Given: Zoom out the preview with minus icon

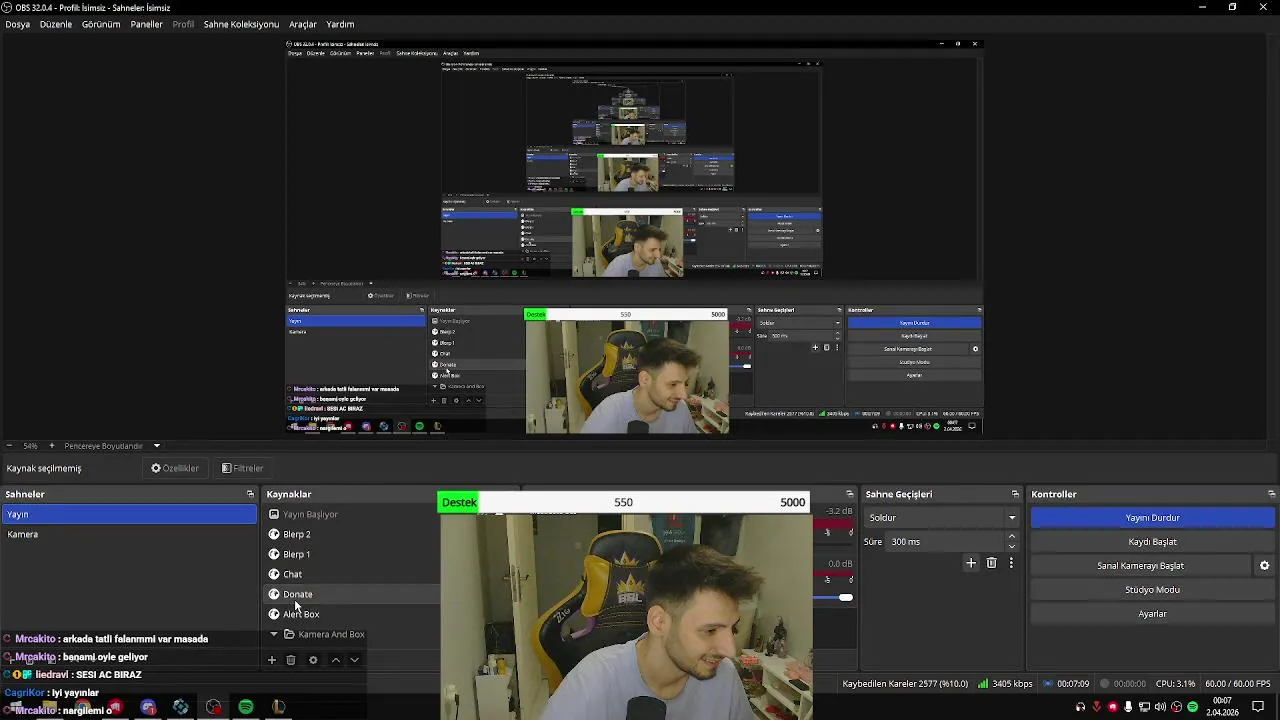Looking at the screenshot, I should point(10,446).
